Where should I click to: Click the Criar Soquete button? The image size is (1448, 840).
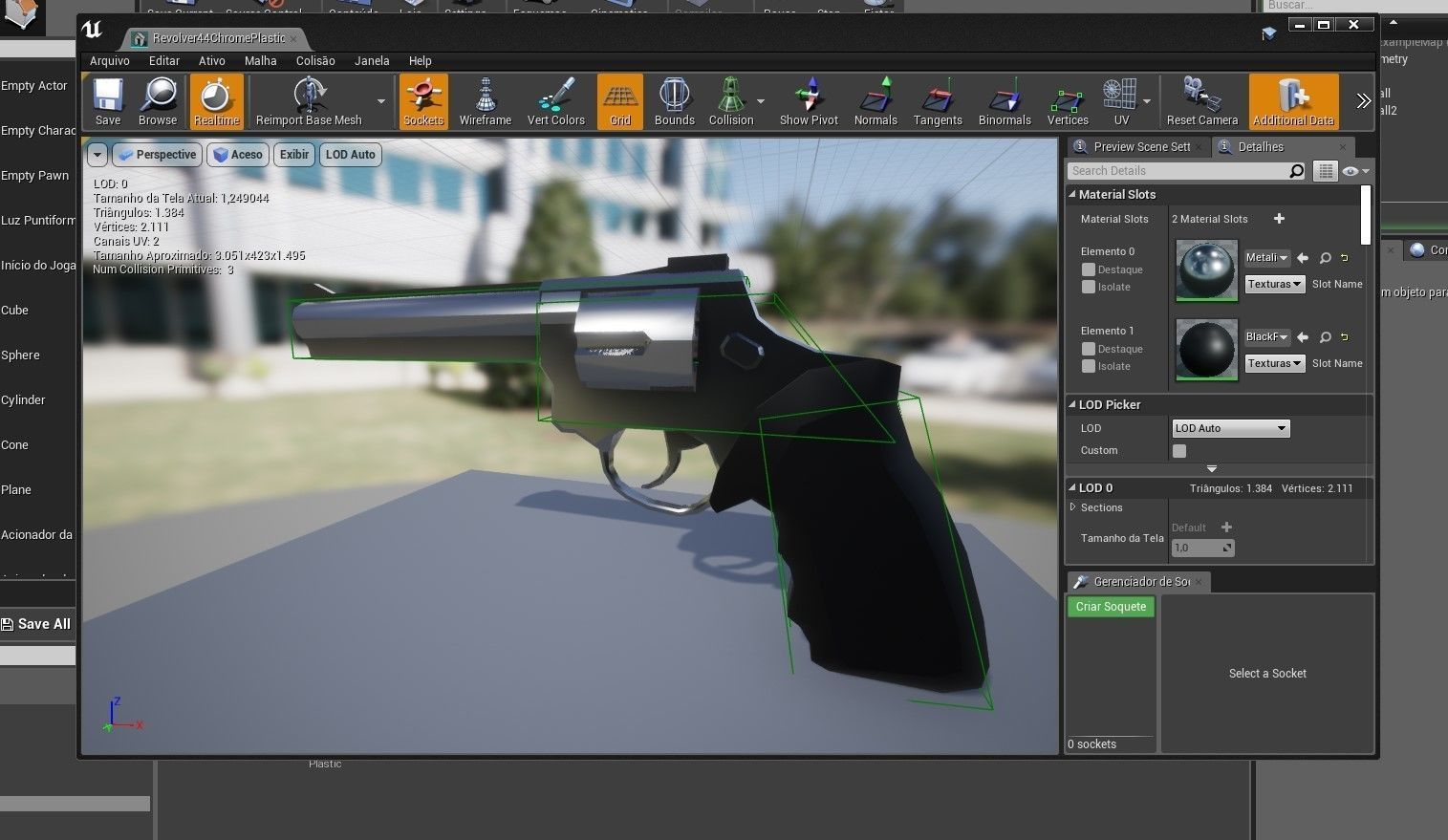point(1111,607)
